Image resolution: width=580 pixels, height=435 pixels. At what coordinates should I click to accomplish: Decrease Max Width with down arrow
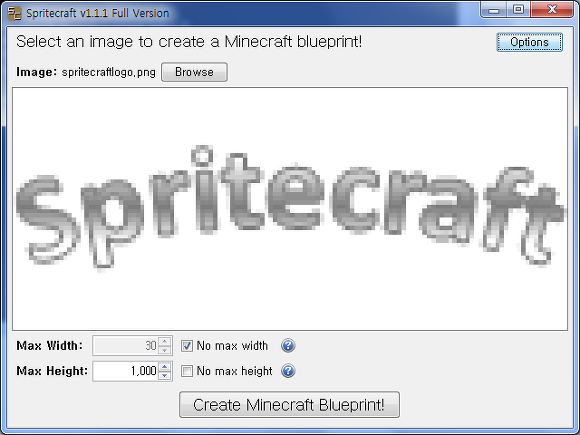[165, 350]
